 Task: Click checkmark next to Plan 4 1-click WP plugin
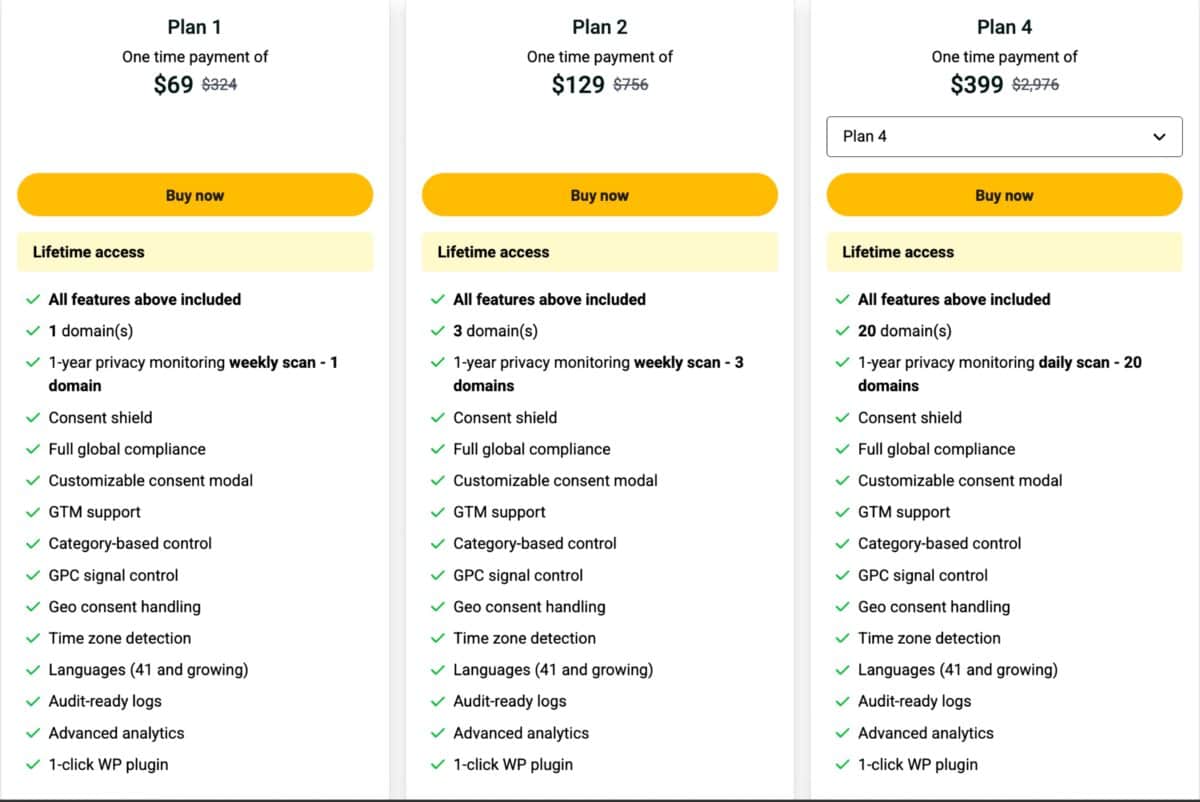843,765
